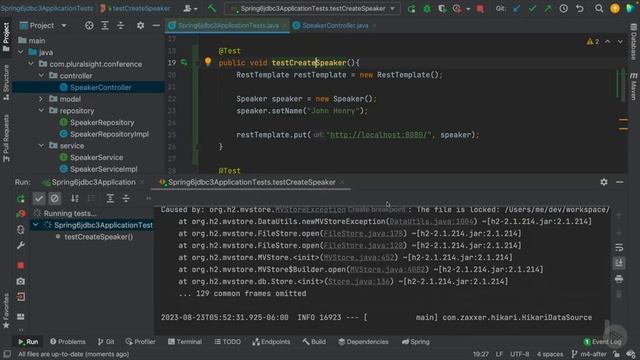Collapse the repository package

[41, 111]
